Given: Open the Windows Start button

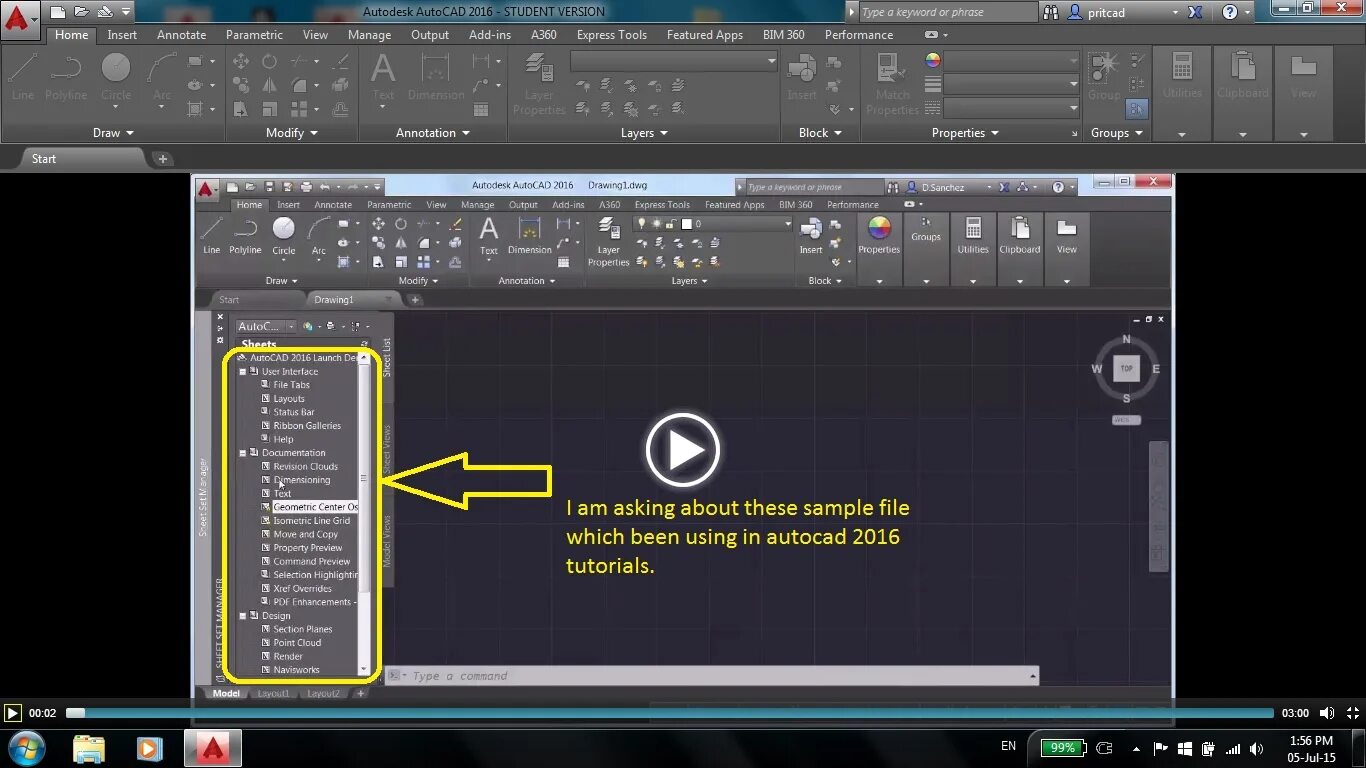Looking at the screenshot, I should pyautogui.click(x=27, y=747).
